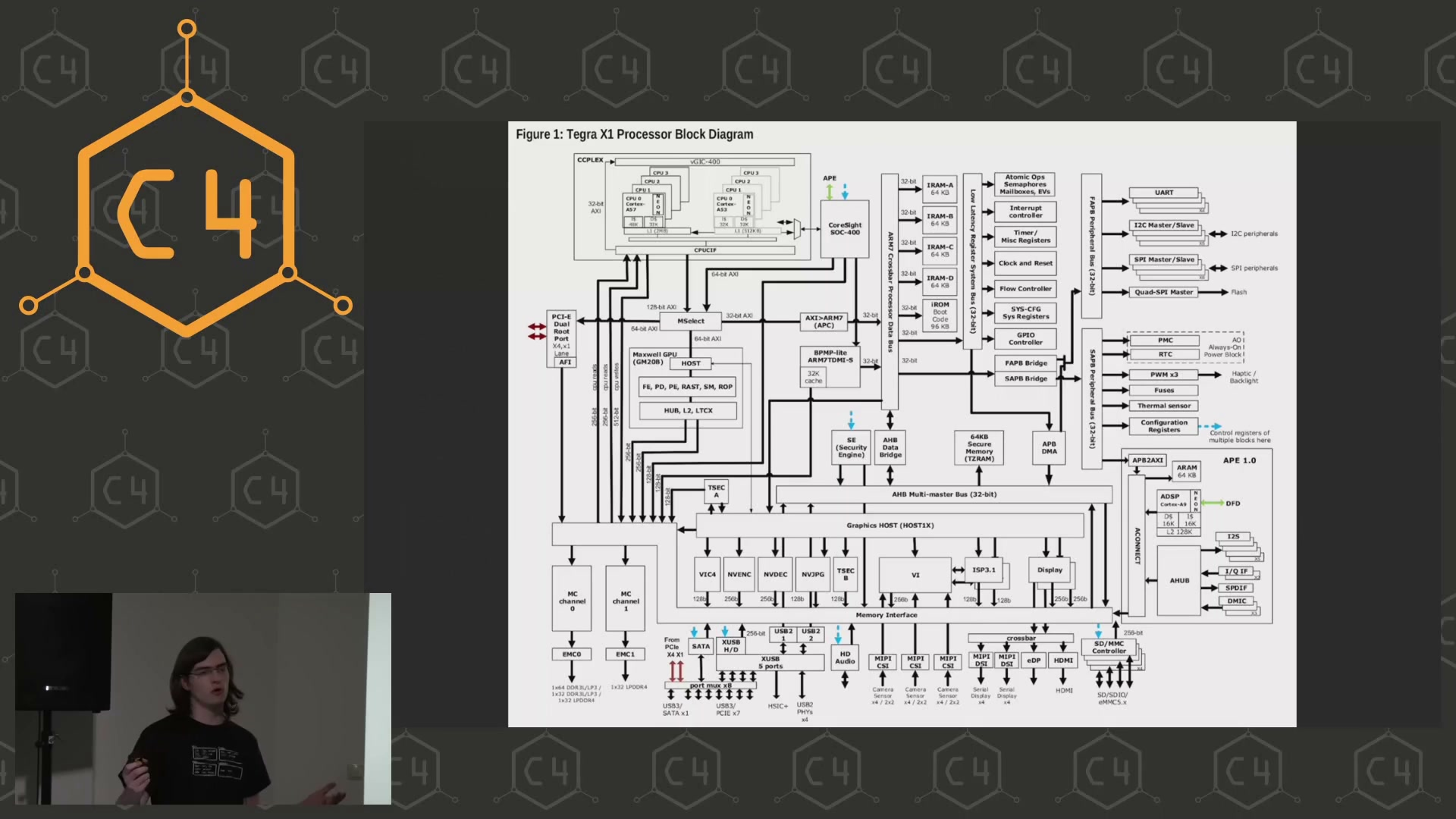
Task: Click the UART block
Action: pyautogui.click(x=1164, y=193)
